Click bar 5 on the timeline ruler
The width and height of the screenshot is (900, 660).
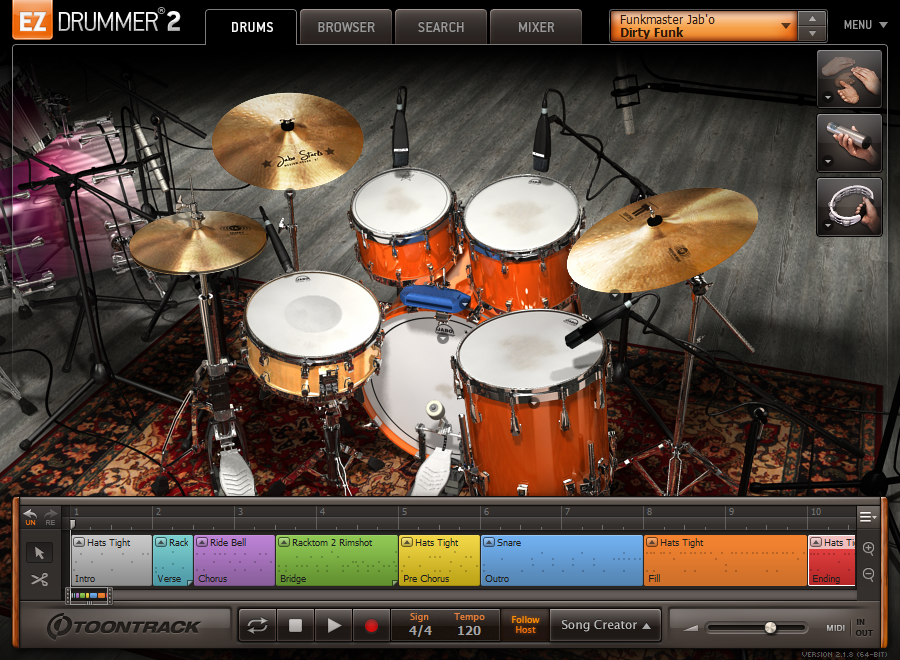(404, 512)
